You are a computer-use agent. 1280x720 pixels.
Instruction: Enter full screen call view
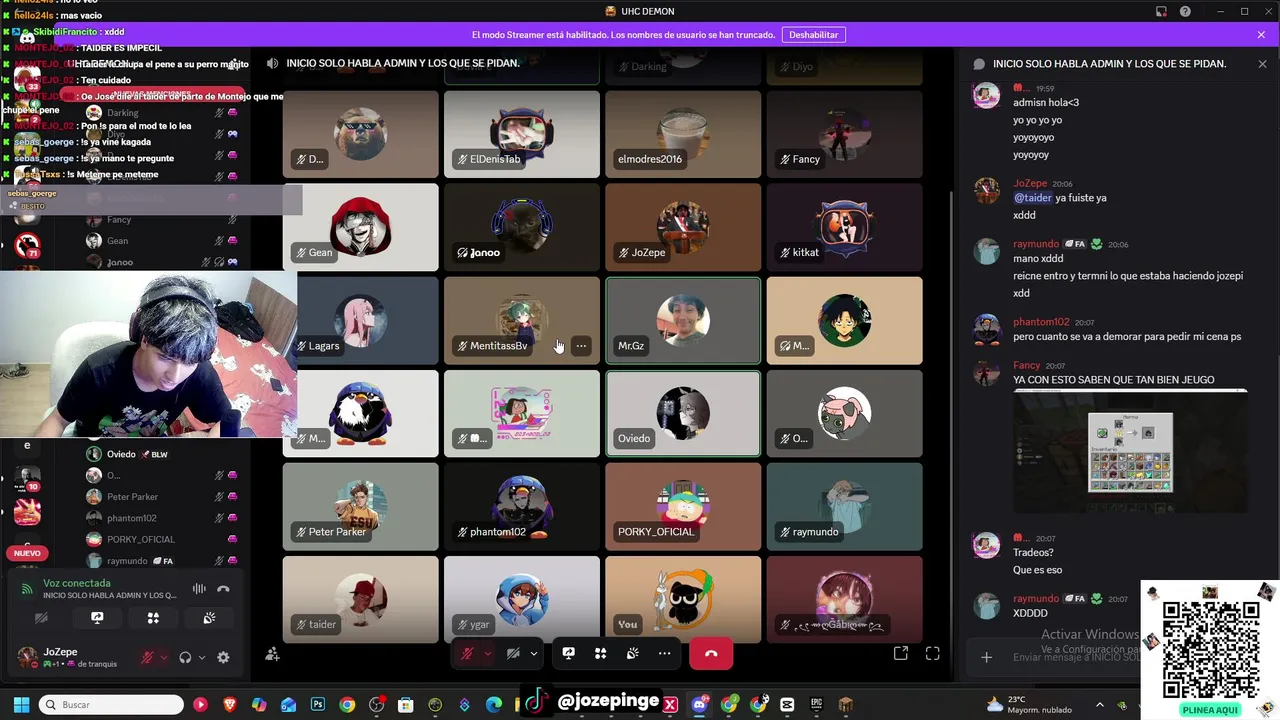pos(932,653)
